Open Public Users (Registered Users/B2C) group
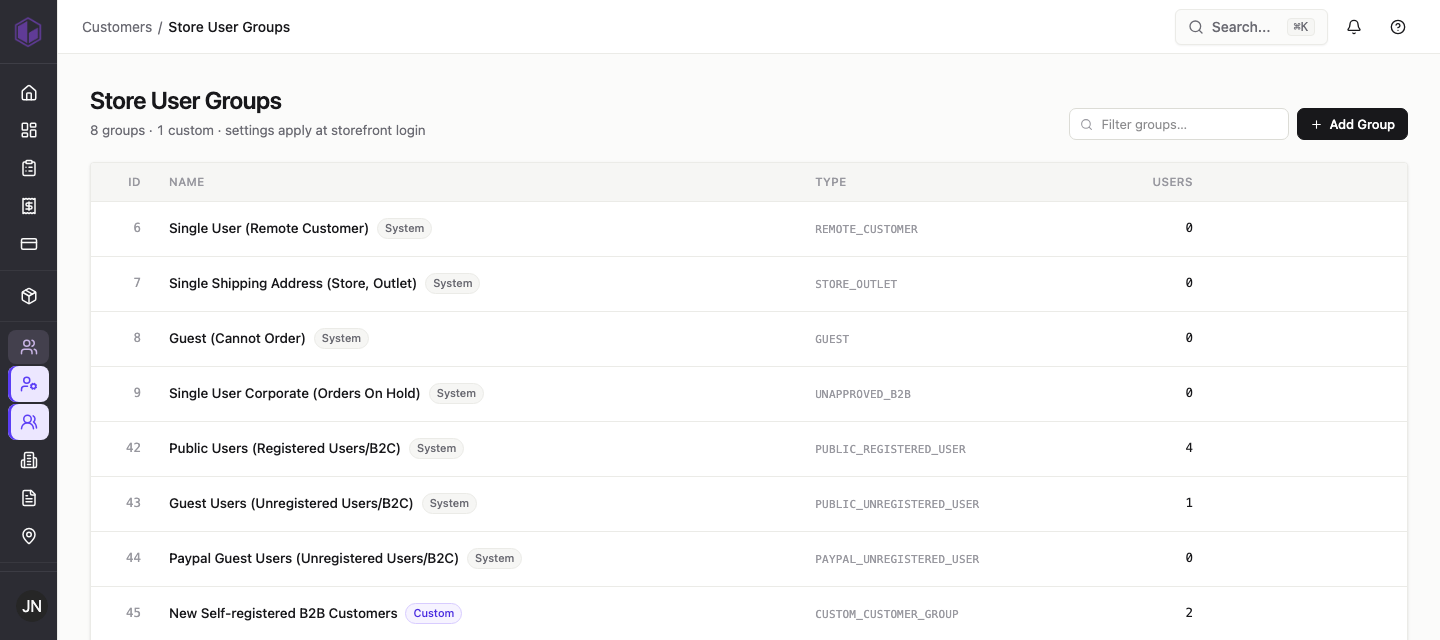The image size is (1440, 640). [x=285, y=448]
